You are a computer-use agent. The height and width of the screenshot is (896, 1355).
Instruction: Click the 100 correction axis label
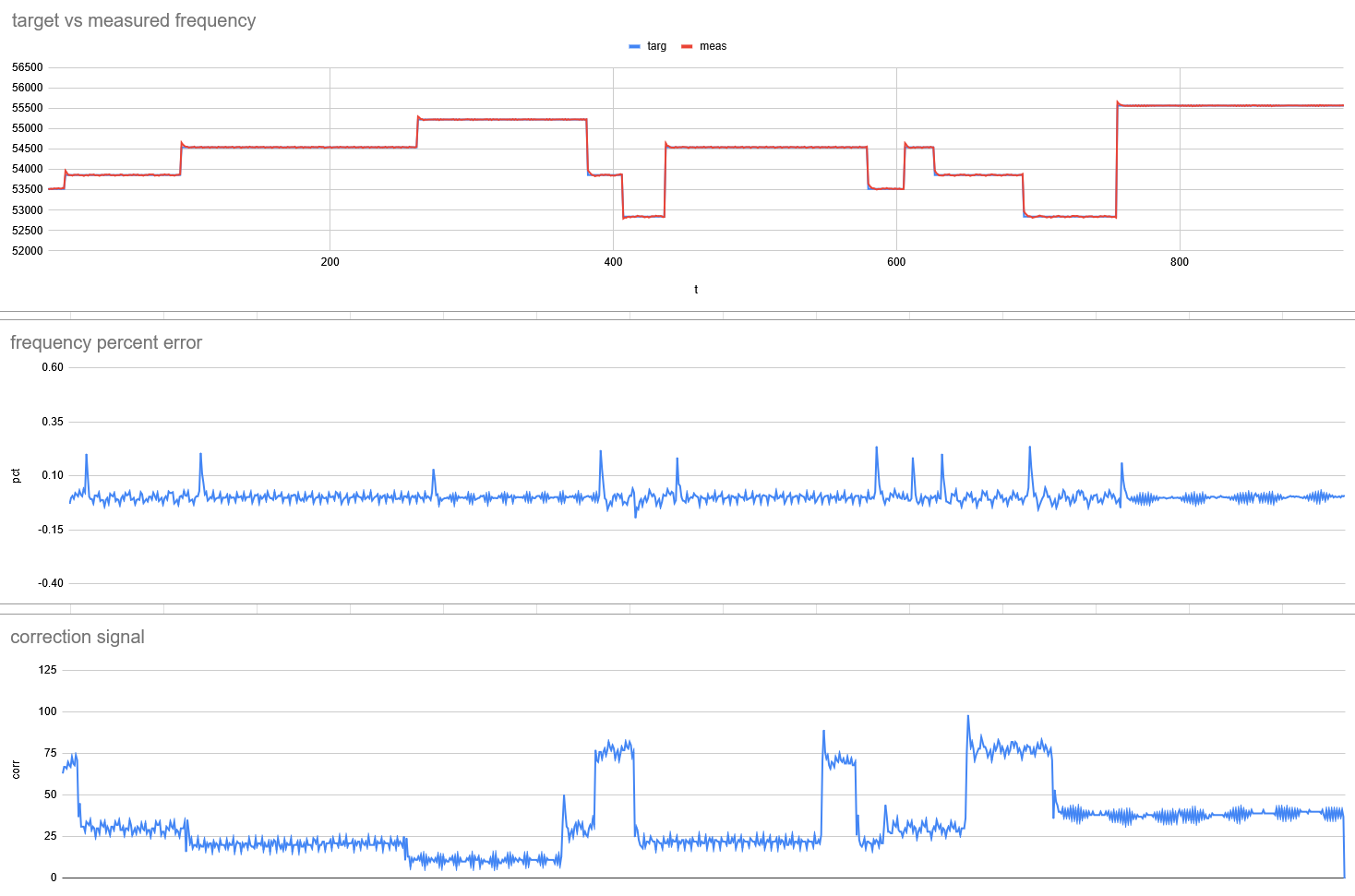click(47, 711)
